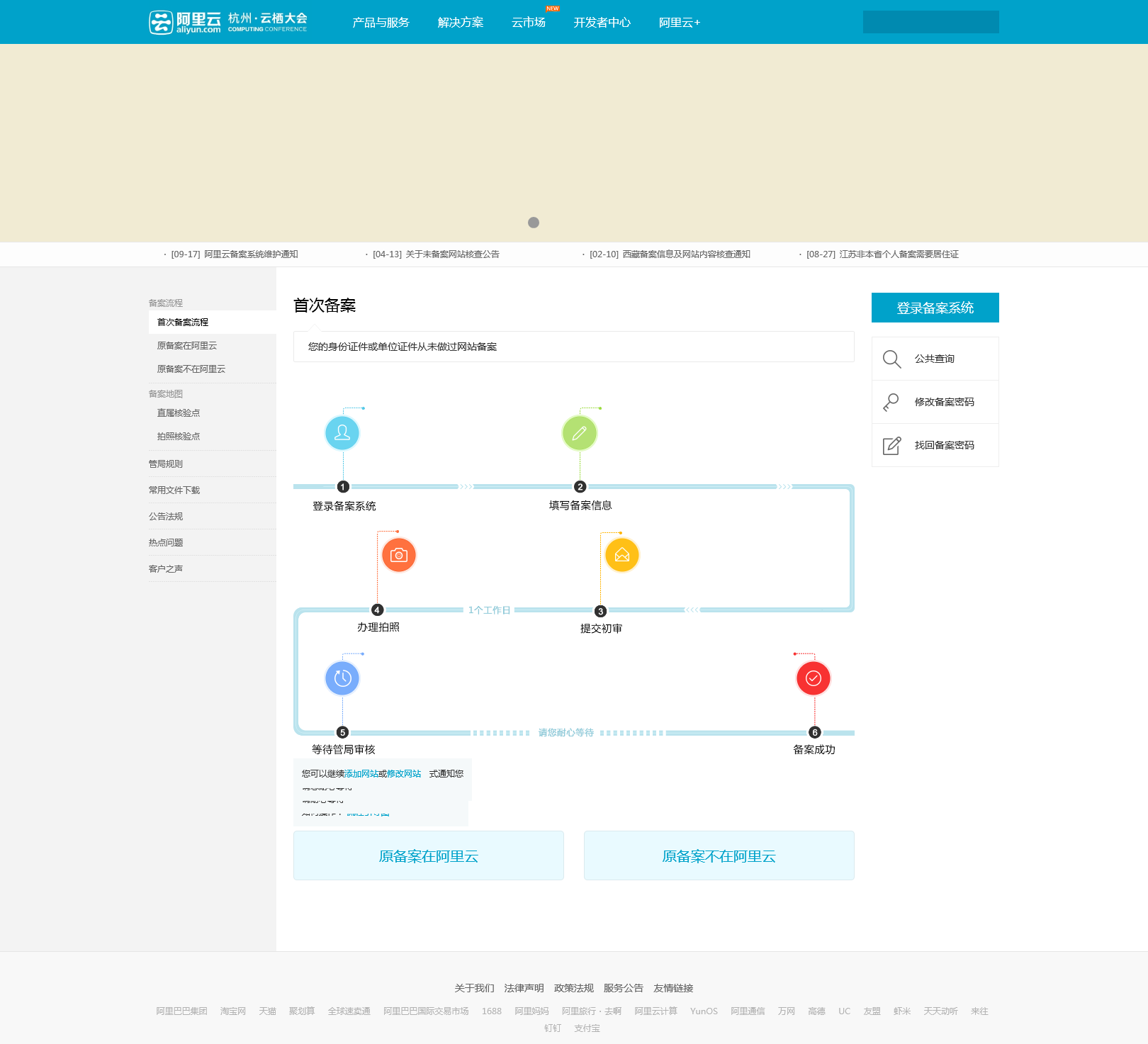Visit 钉钉 from the footer
The width and height of the screenshot is (1148, 1044).
click(x=553, y=1028)
